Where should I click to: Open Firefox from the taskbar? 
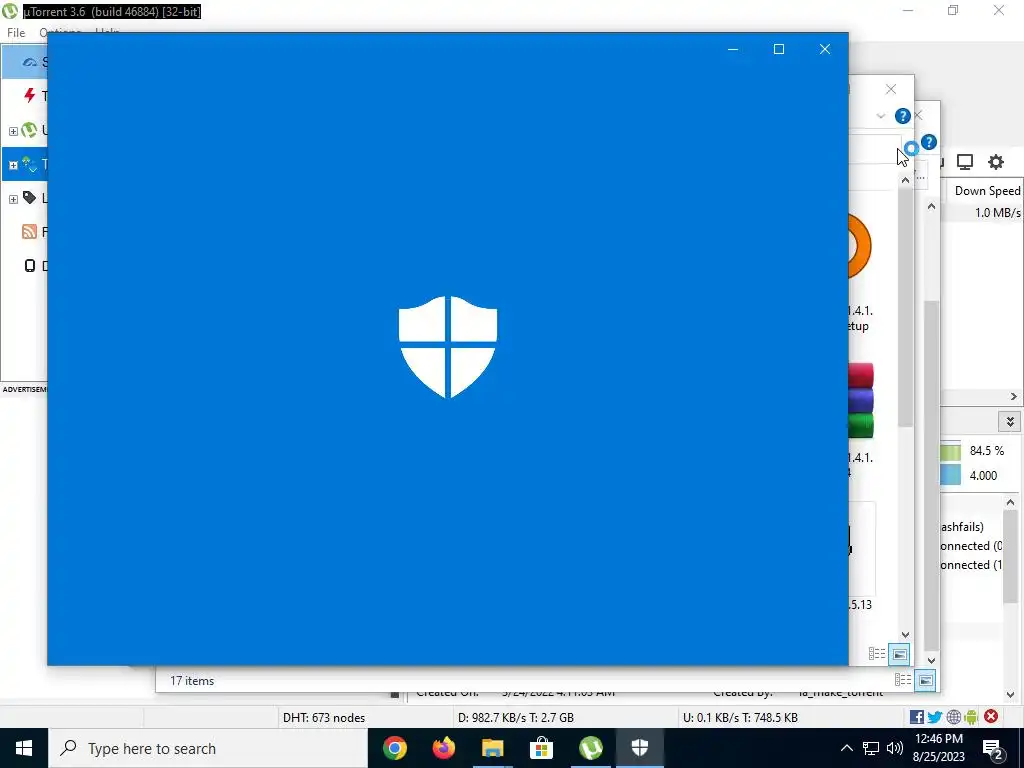pos(443,748)
